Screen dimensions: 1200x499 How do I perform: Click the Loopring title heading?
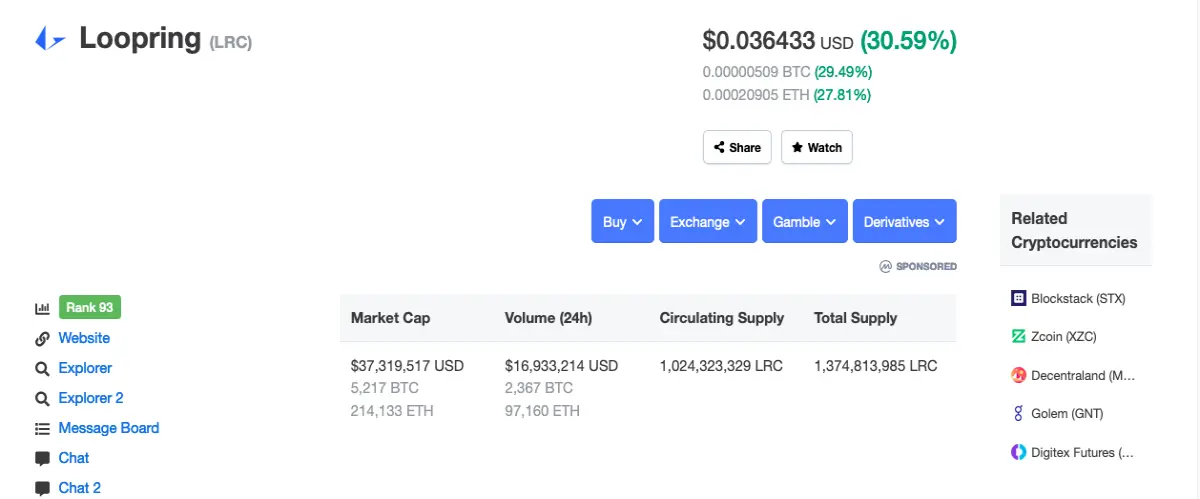click(x=141, y=38)
